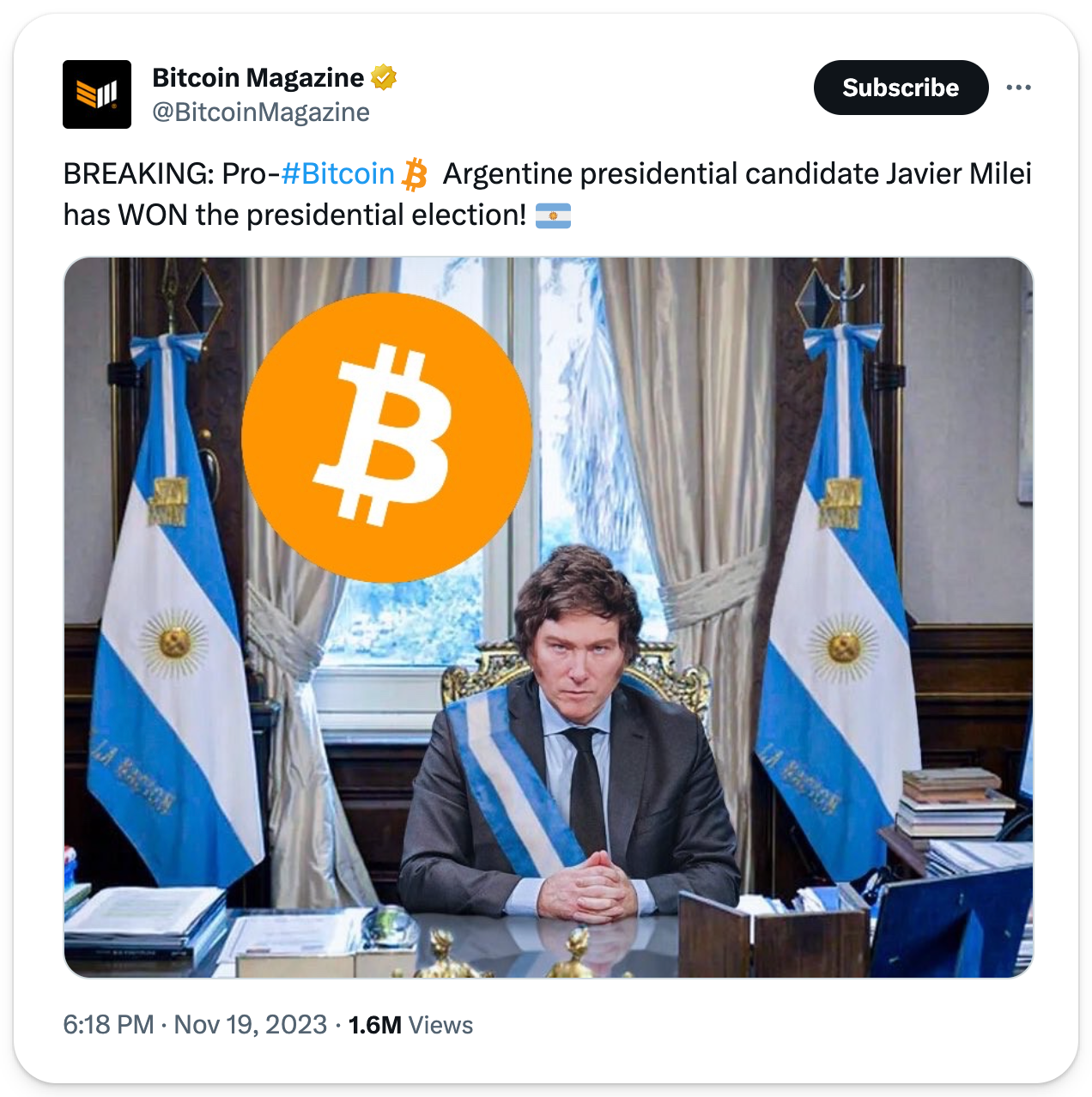Click the word BREAKING in the tweet
The height and width of the screenshot is (1097, 1092).
[137, 174]
